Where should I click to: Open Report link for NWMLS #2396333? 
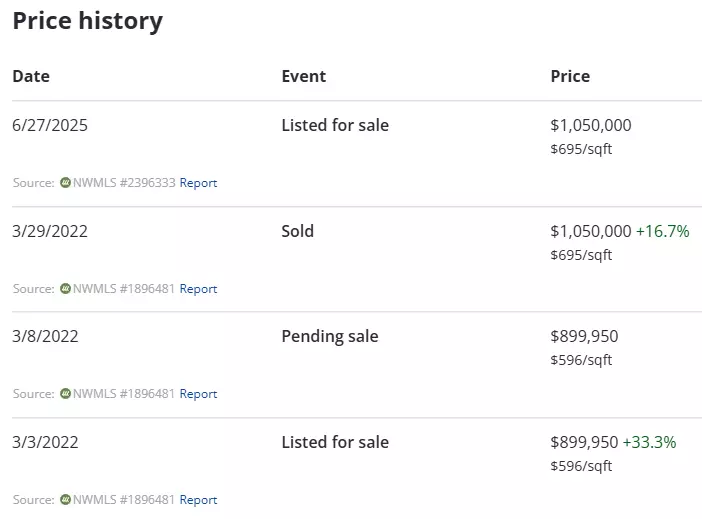coord(198,183)
